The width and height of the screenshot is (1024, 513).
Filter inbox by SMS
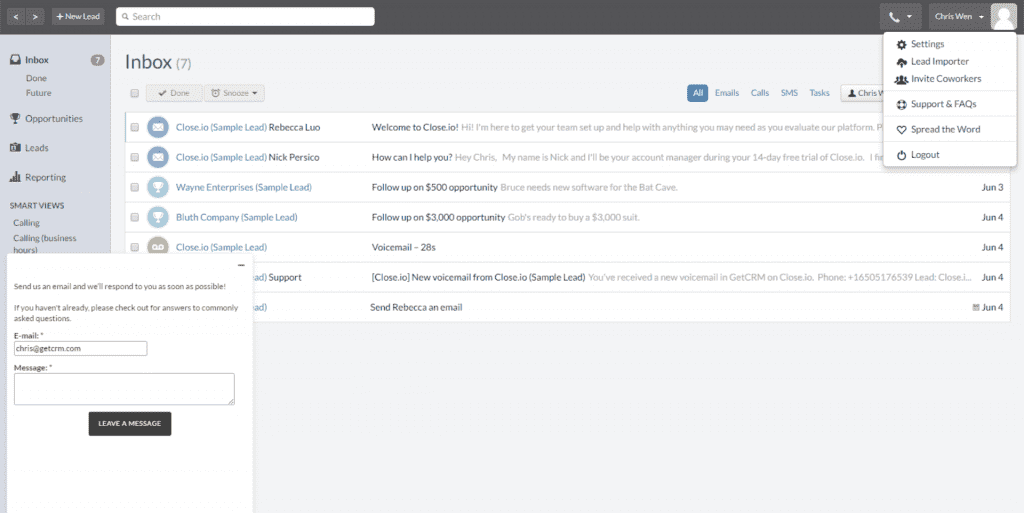coord(789,93)
